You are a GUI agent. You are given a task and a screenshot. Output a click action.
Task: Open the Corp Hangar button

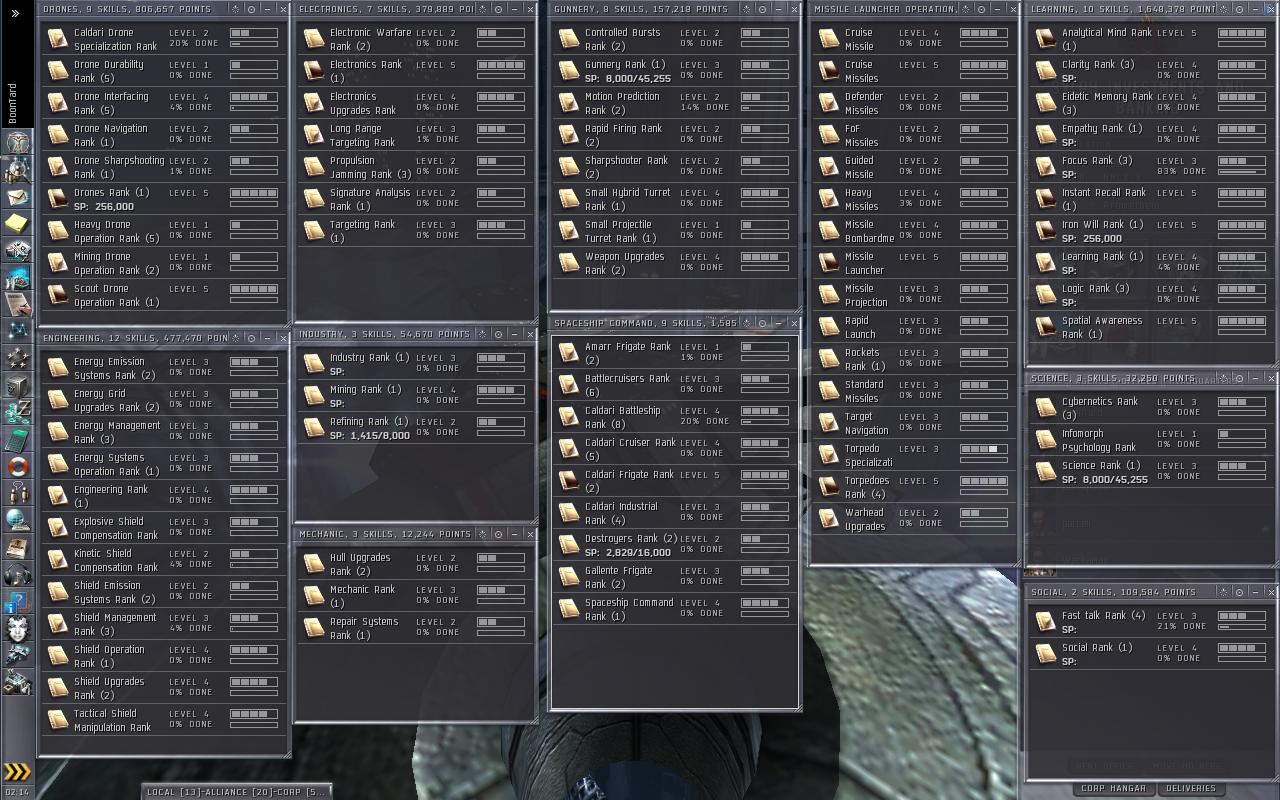point(1113,788)
